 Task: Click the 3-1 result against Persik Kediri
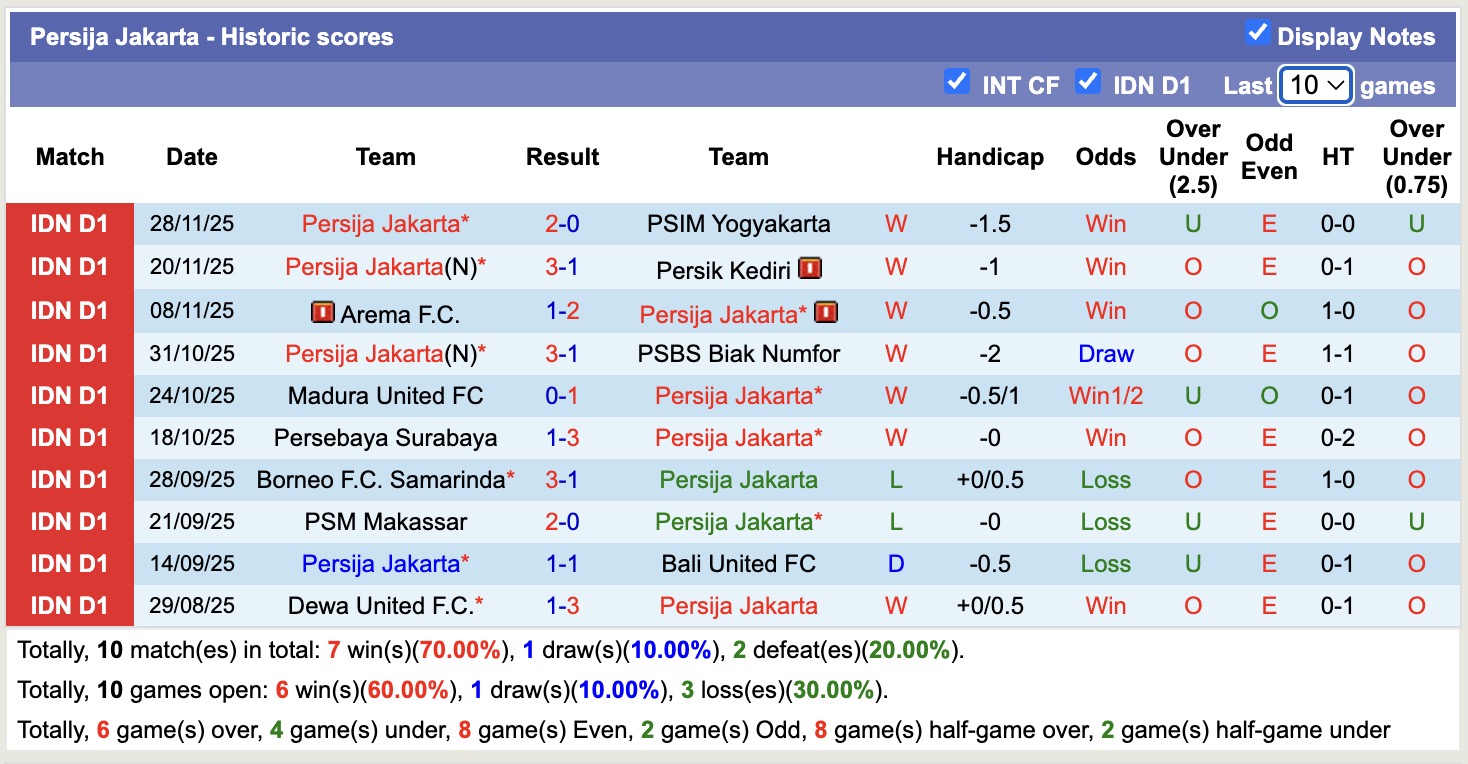[x=562, y=267]
